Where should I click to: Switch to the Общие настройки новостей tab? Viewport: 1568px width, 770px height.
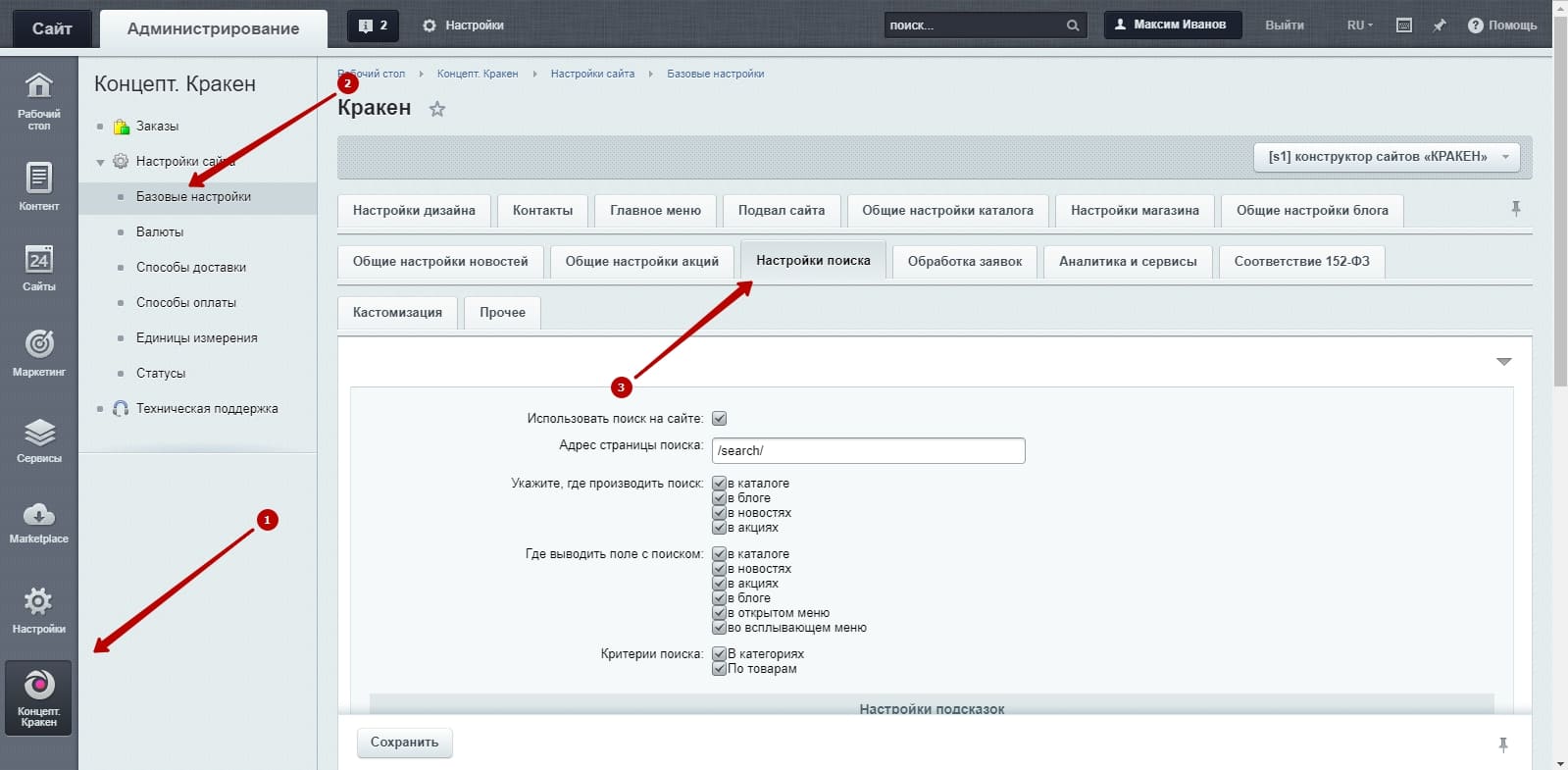click(440, 261)
